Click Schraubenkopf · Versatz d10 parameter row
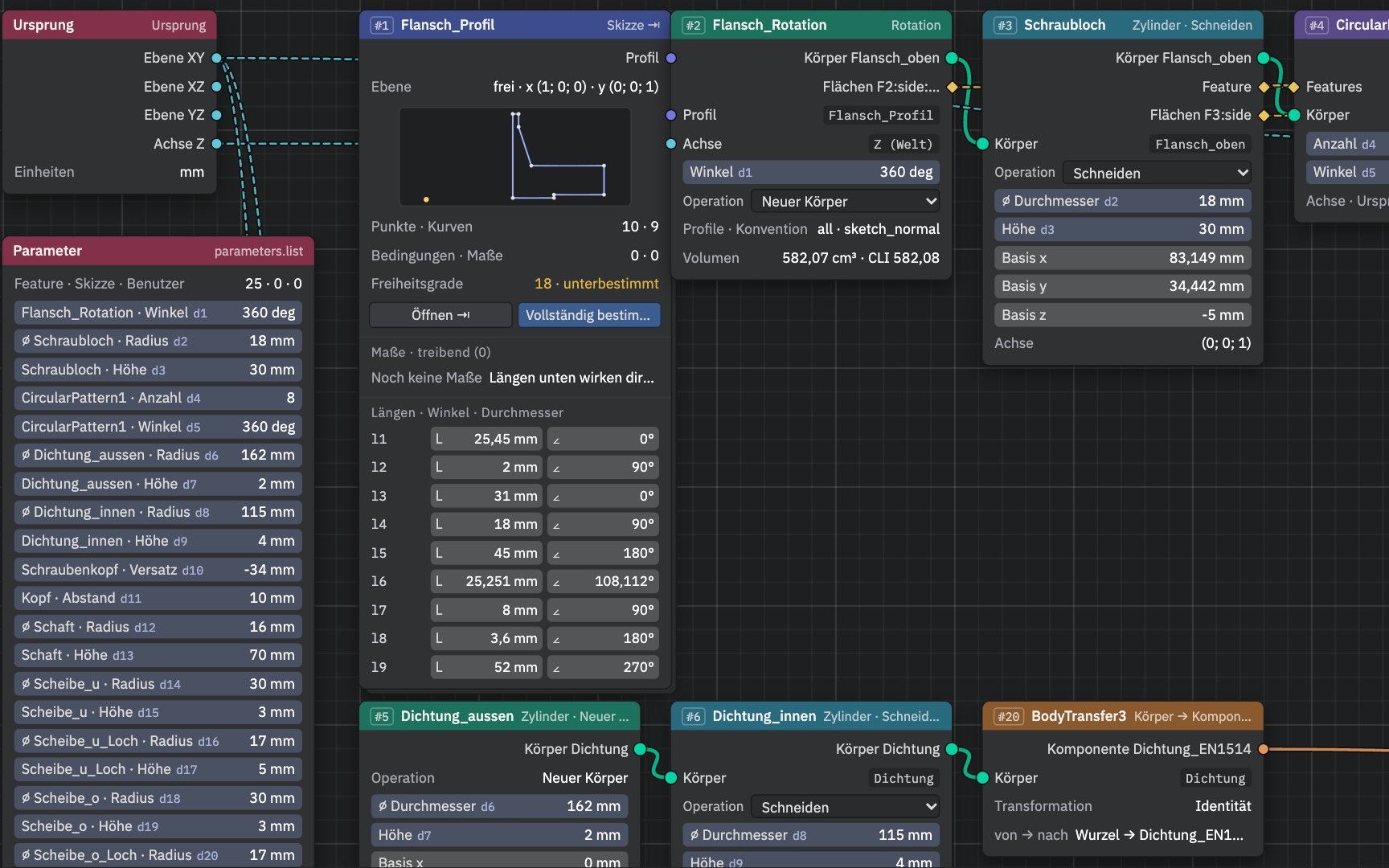 tap(158, 570)
